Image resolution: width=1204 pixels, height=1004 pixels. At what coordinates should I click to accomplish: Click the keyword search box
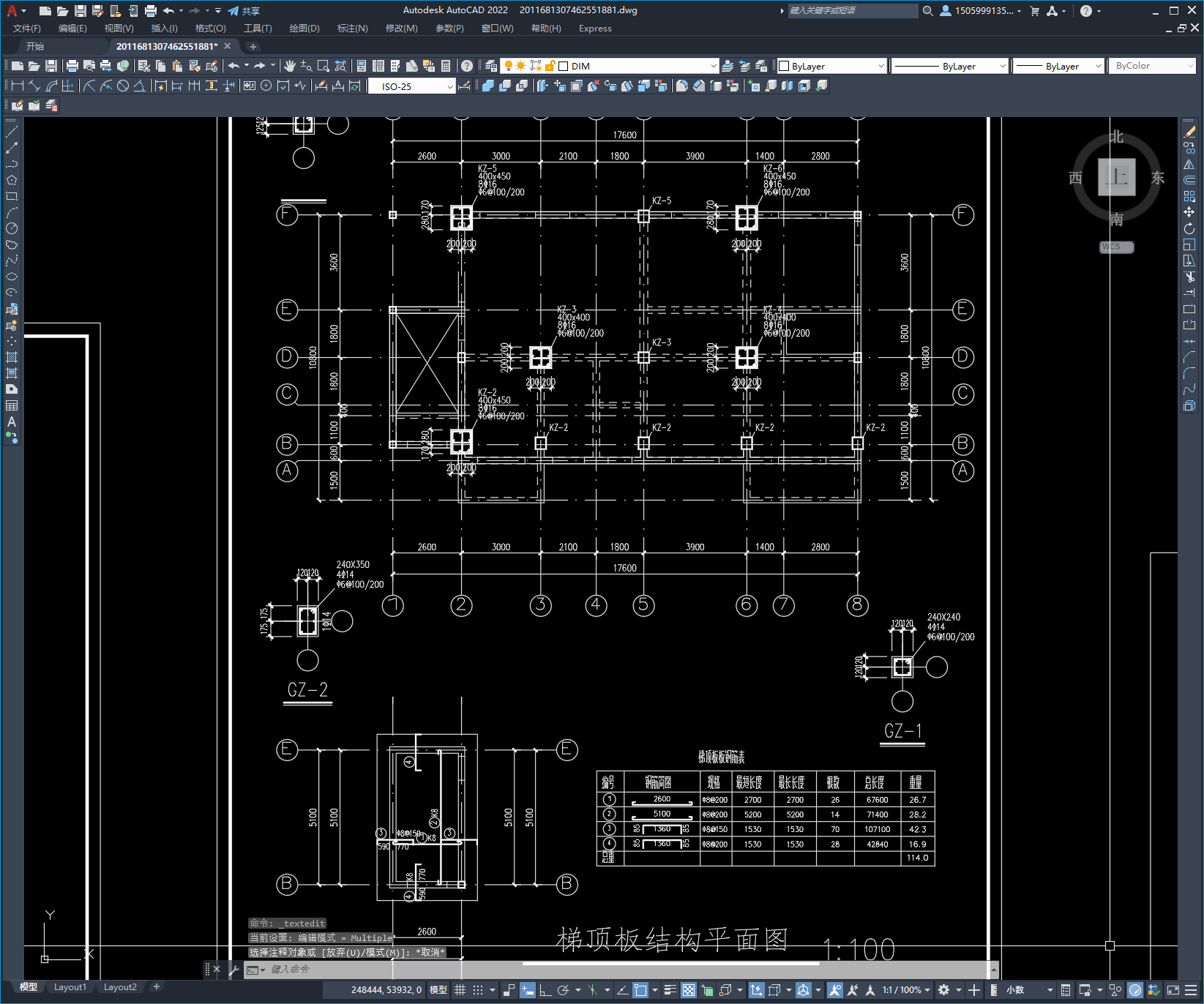click(x=852, y=10)
